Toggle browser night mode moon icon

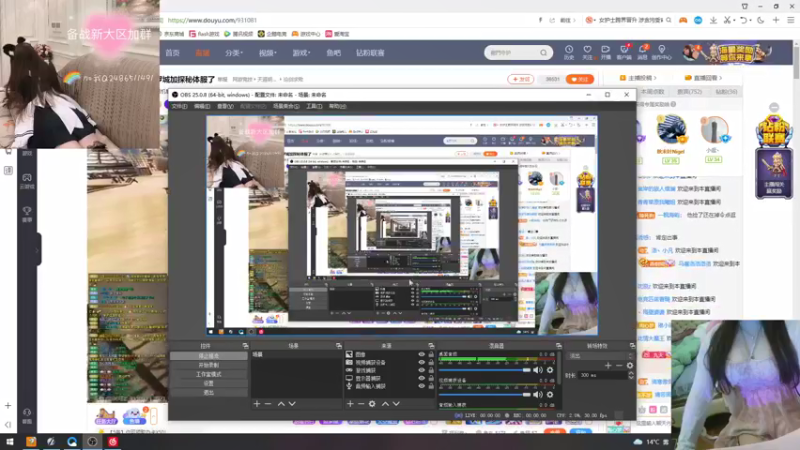761,20
